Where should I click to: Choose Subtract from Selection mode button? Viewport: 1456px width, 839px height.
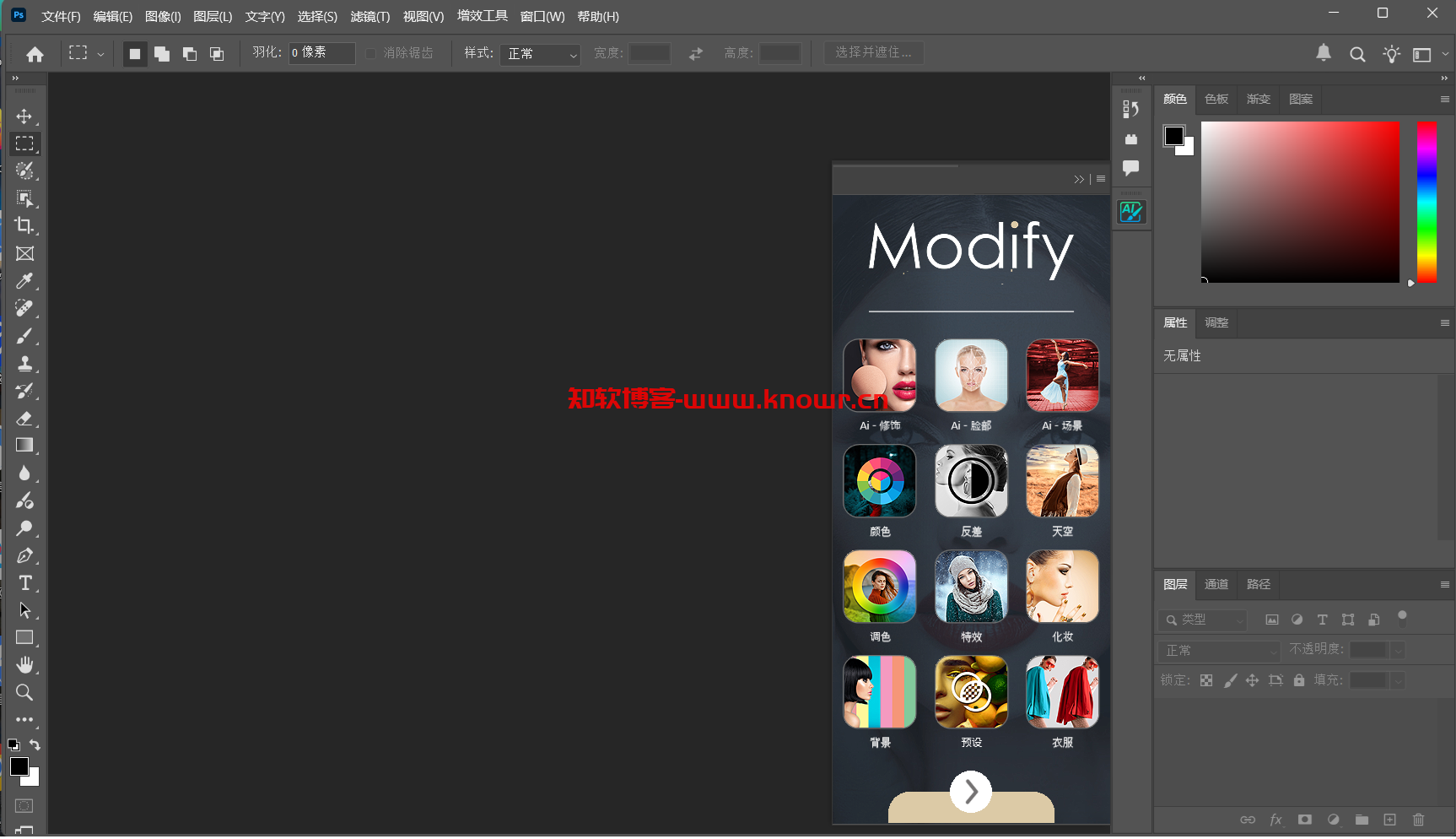(x=190, y=54)
